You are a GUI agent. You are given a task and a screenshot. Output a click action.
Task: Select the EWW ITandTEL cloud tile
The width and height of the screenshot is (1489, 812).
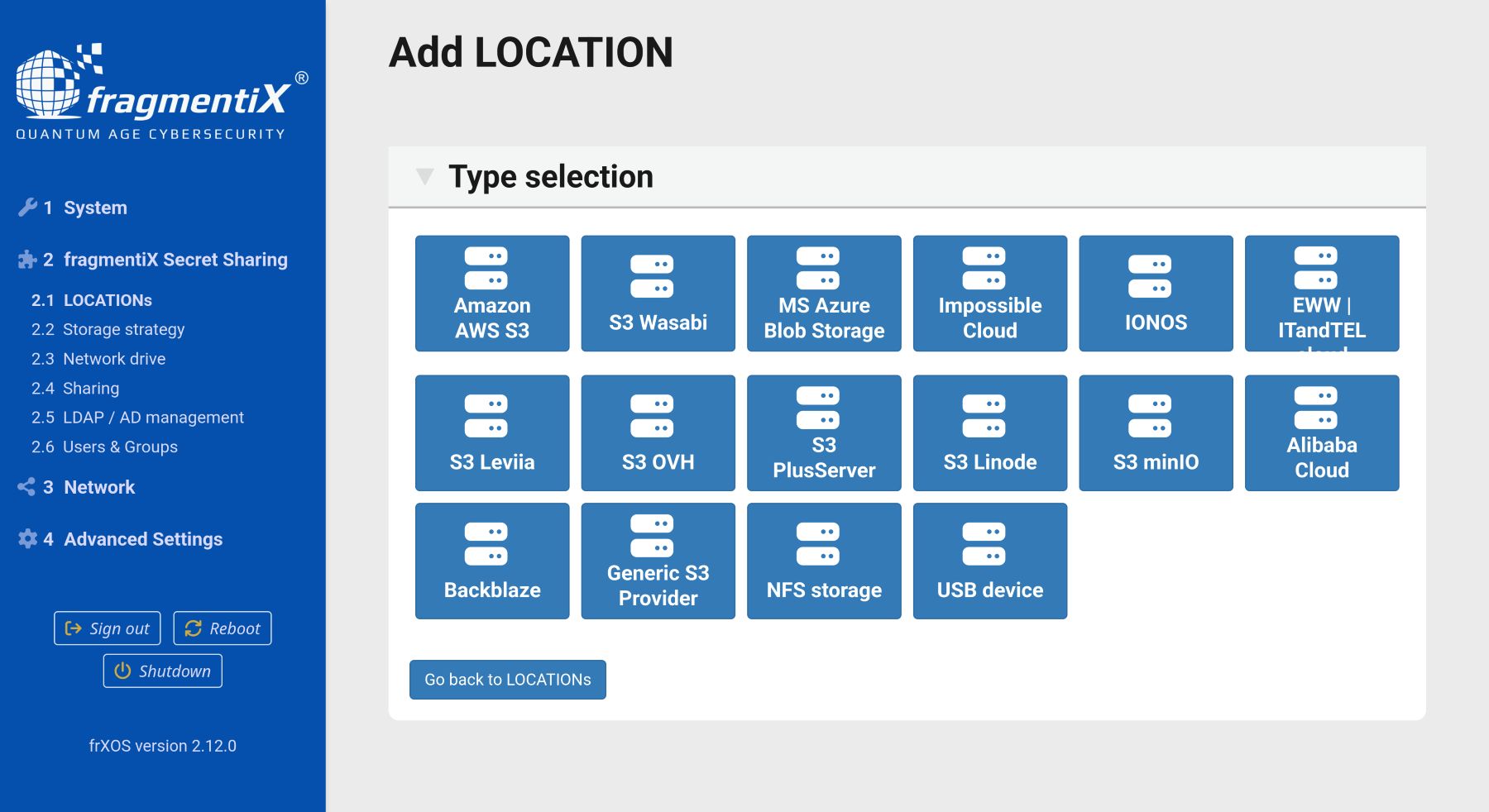pos(1322,294)
